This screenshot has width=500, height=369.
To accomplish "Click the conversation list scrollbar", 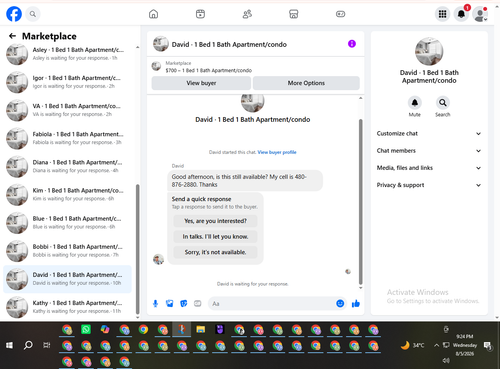I will click(138, 249).
